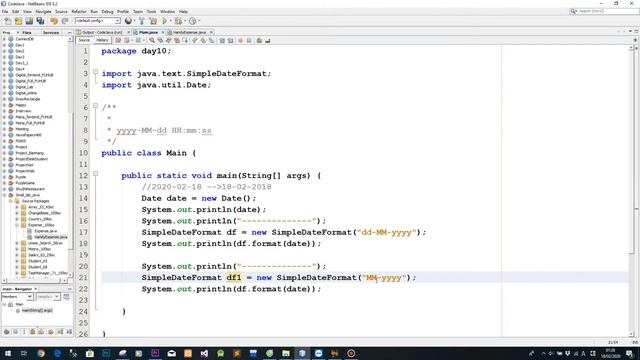Click the Source view button

tap(84, 40)
